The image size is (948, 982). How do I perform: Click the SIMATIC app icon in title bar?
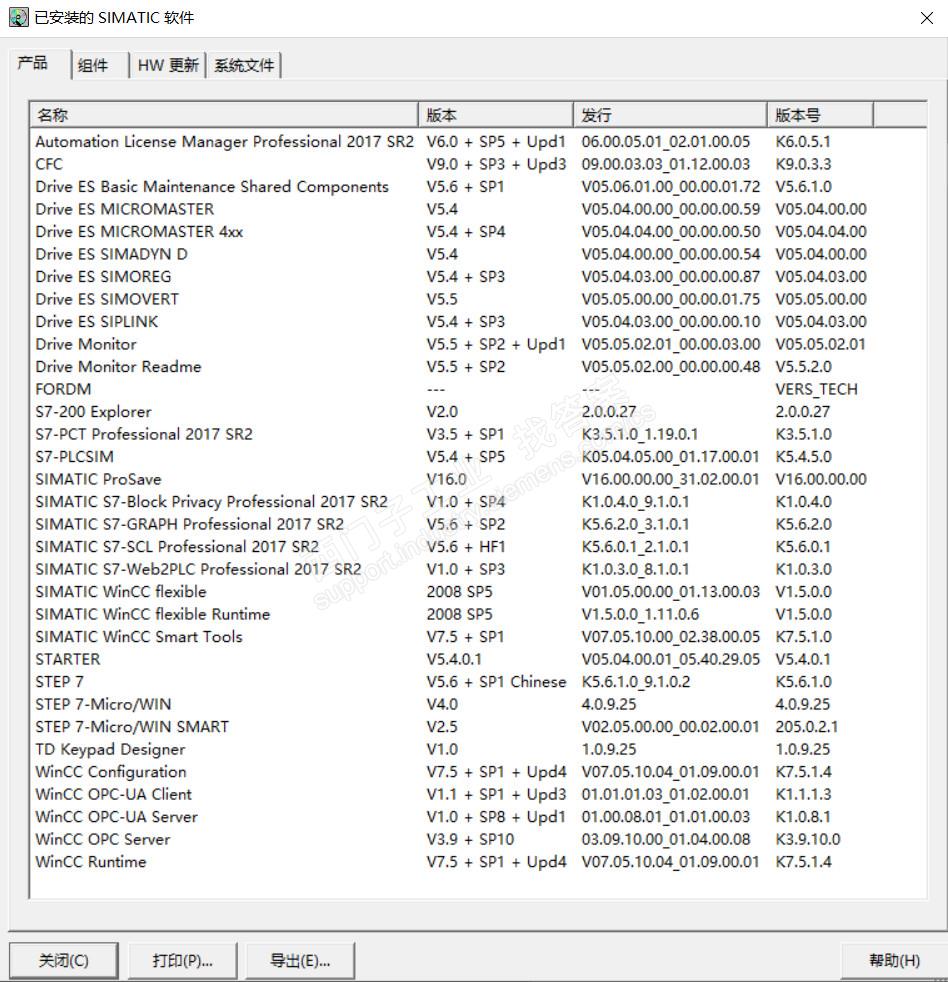[x=18, y=18]
